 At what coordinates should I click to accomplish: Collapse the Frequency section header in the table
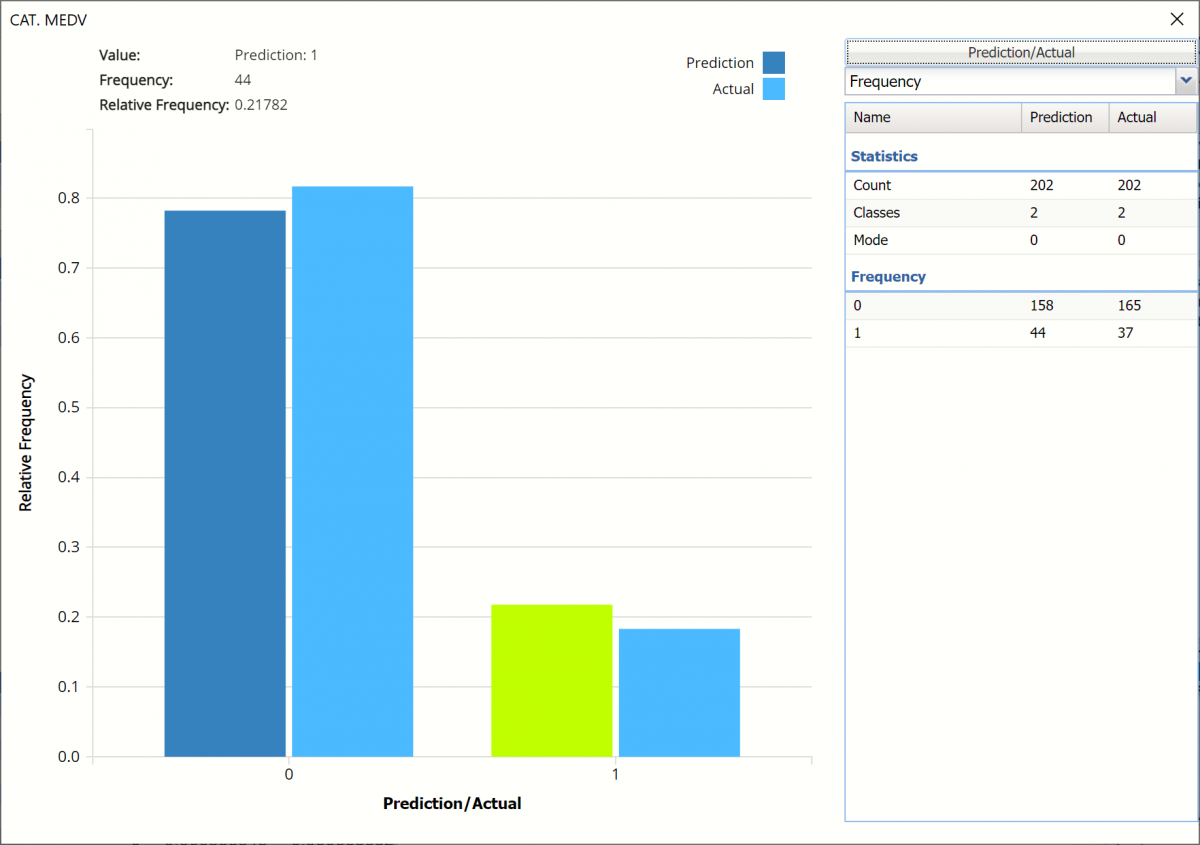(889, 276)
